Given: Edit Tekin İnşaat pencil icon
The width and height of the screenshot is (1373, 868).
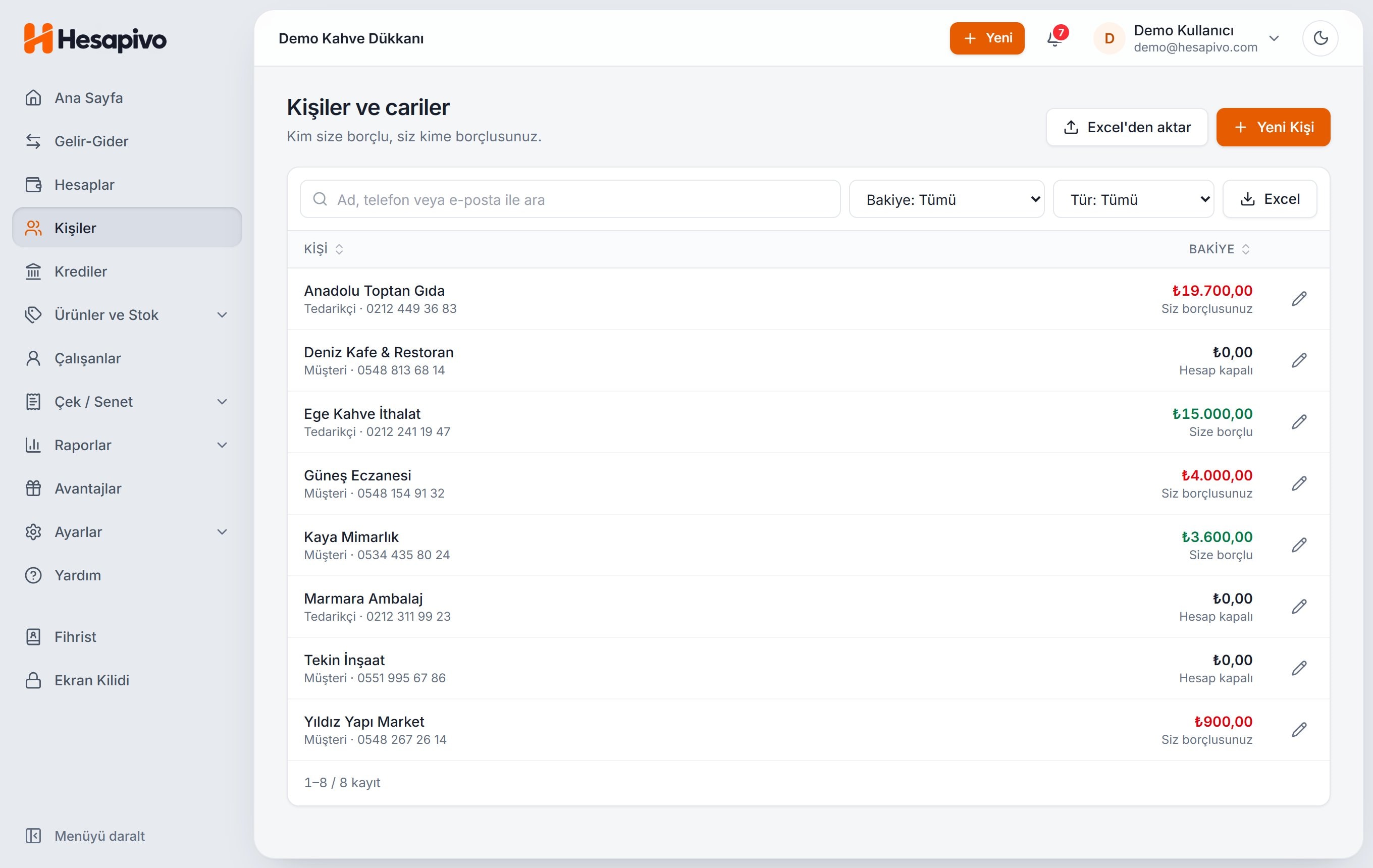Looking at the screenshot, I should point(1299,668).
